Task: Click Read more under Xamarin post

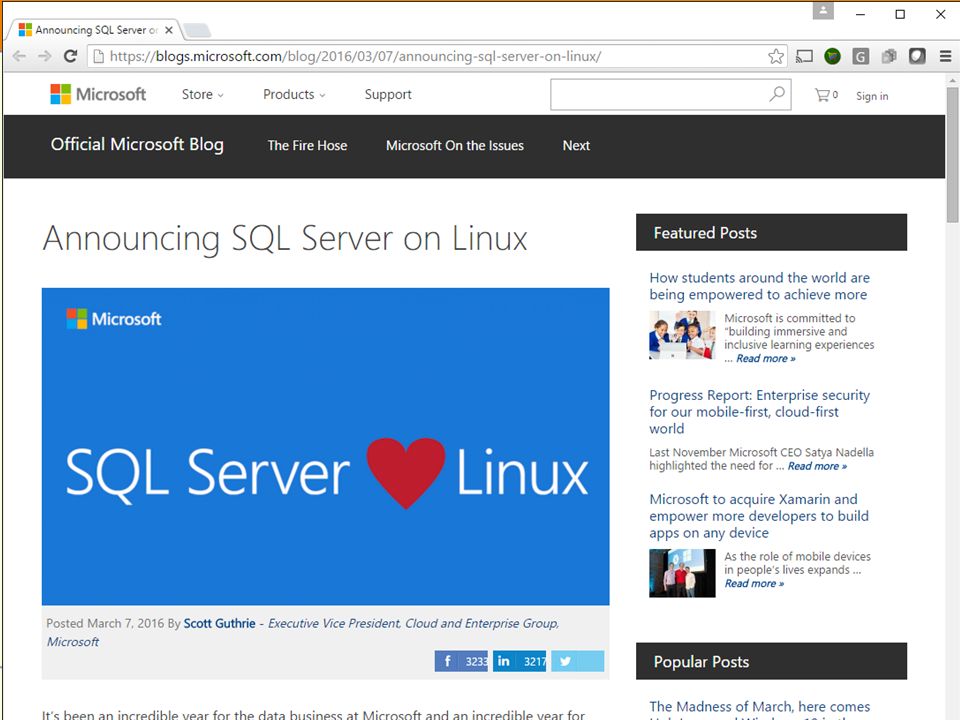Action: point(754,583)
